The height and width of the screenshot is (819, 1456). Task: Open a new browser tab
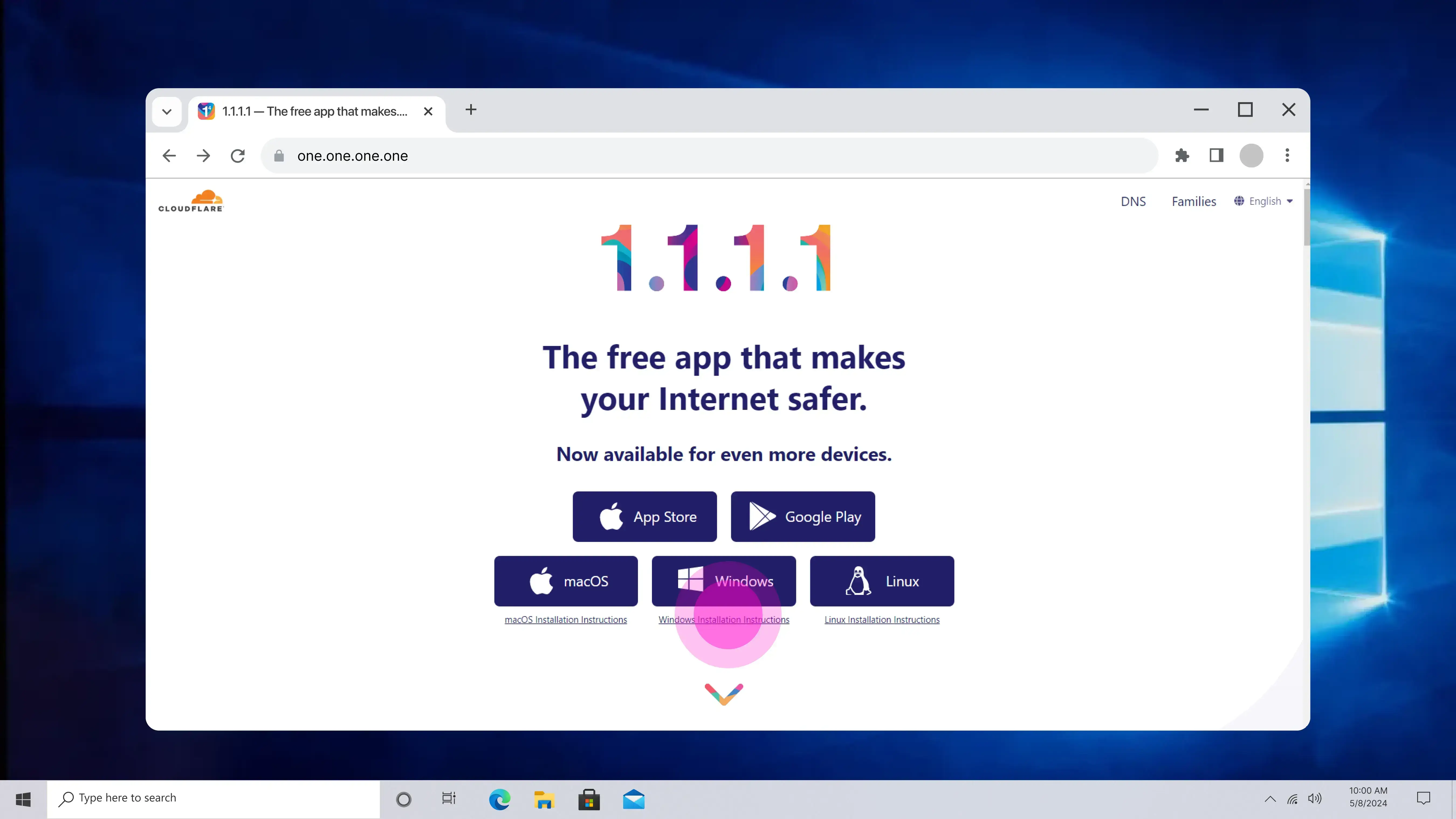click(x=471, y=110)
